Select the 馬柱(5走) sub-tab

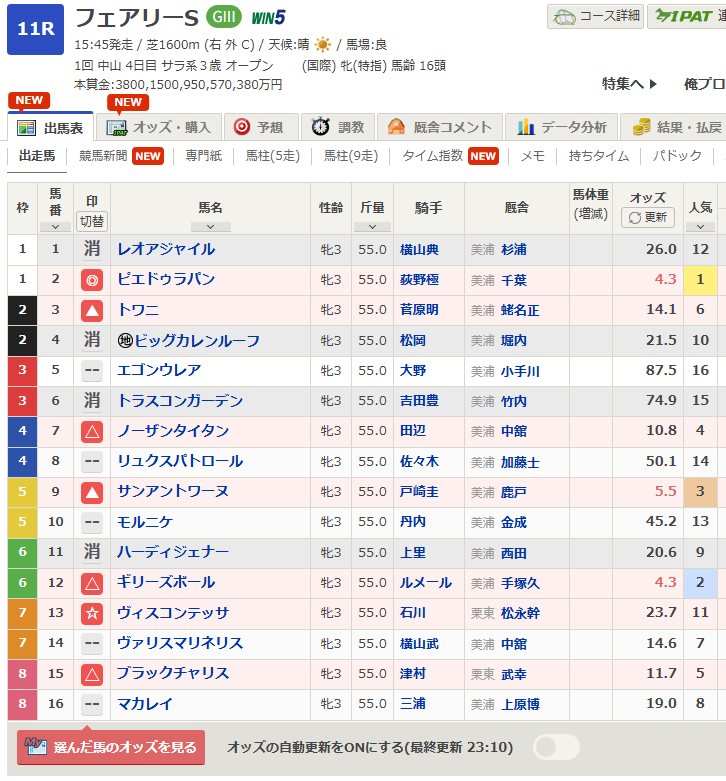[x=273, y=156]
